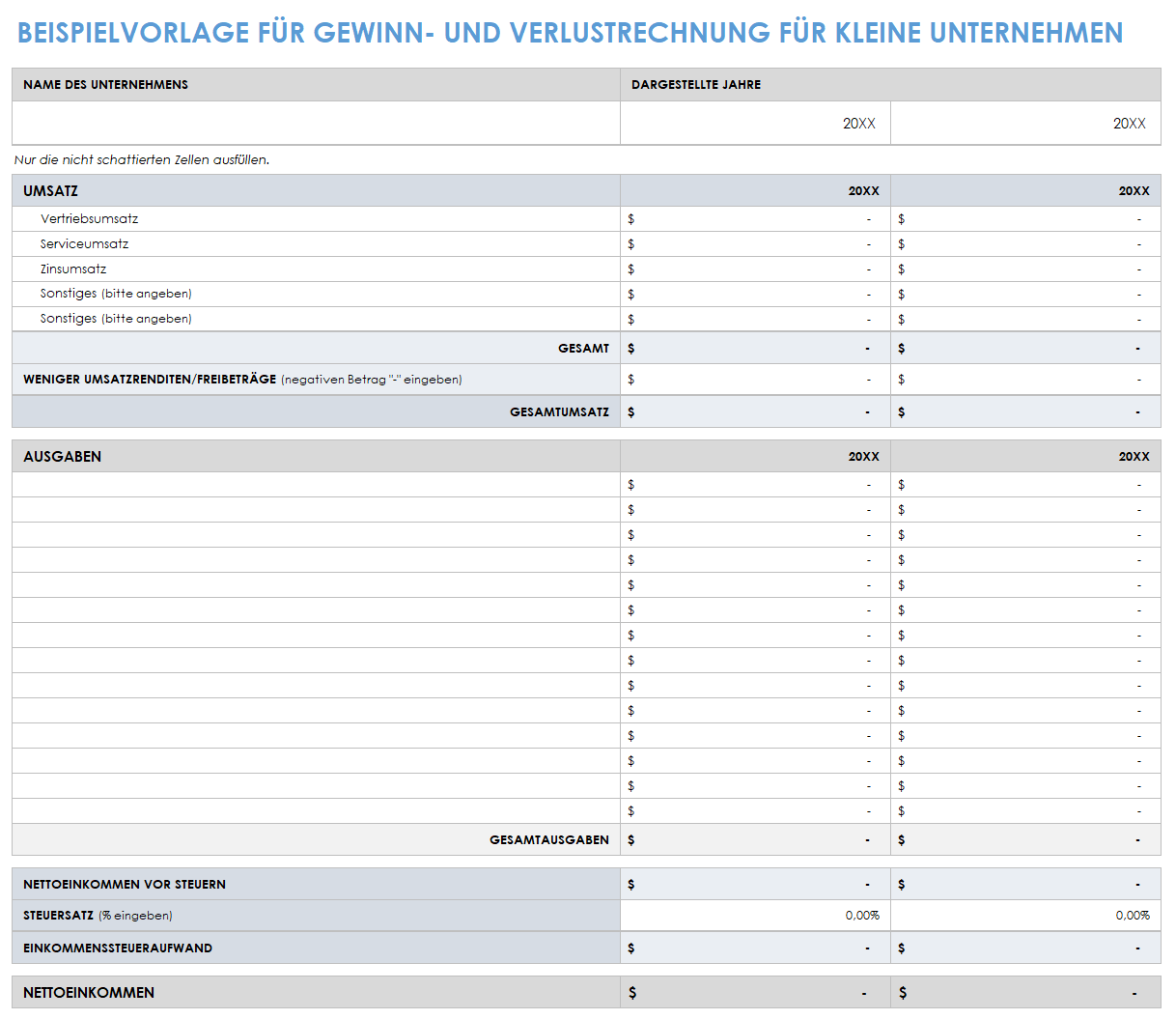This screenshot has height=1019, width=1176.
Task: Click the GESAMT total cell under Umsatz
Action: click(x=754, y=348)
